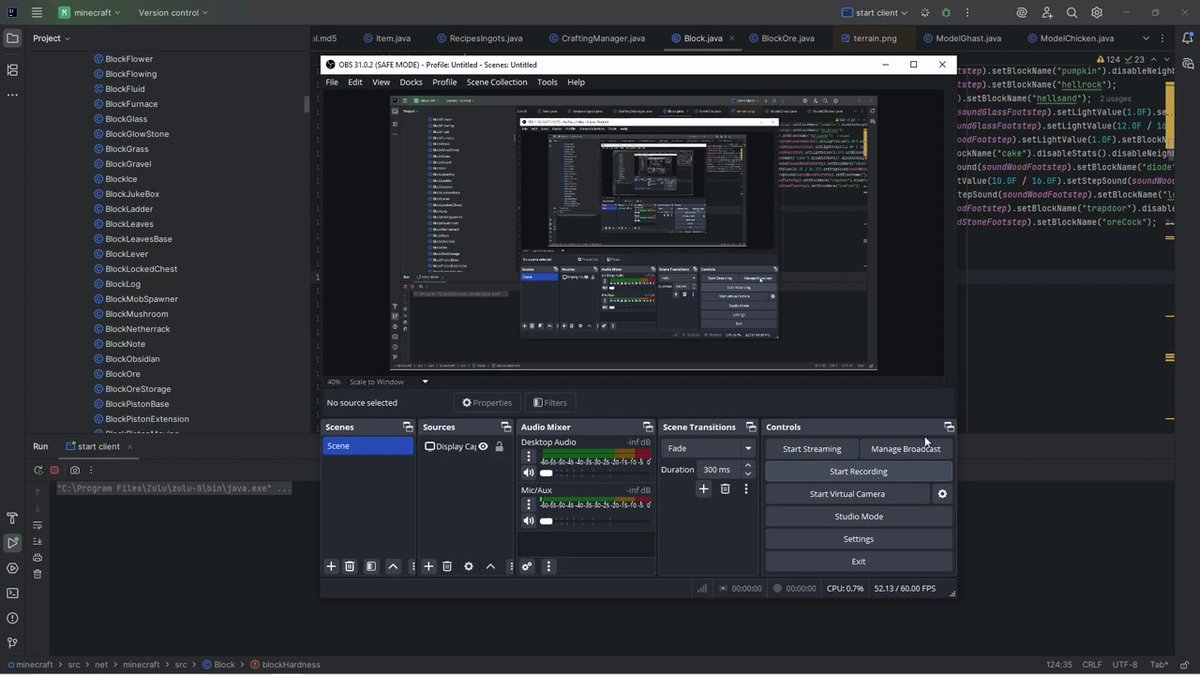Adjust the Mic/Aux volume slider
Image resolution: width=1200 pixels, height=675 pixels.
[x=546, y=521]
